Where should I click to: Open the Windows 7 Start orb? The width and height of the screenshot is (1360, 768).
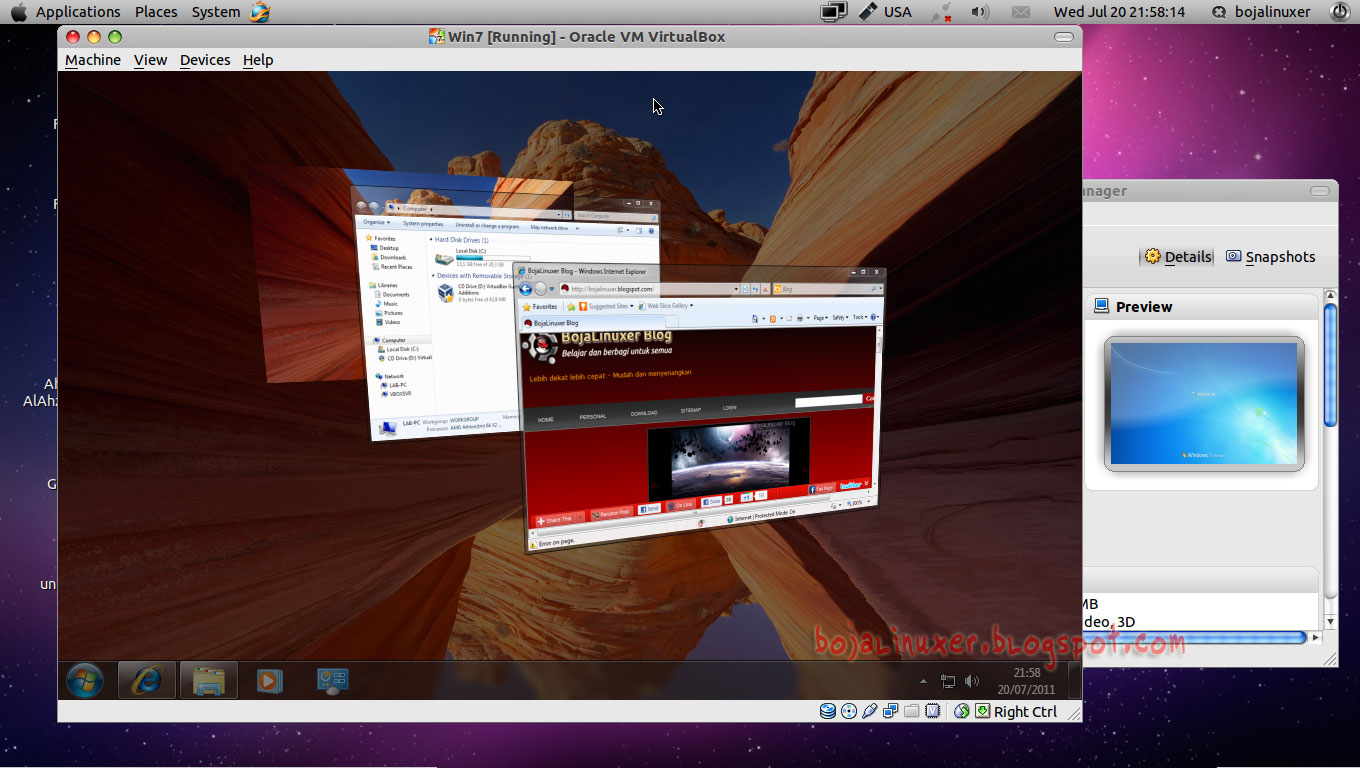pyautogui.click(x=85, y=681)
